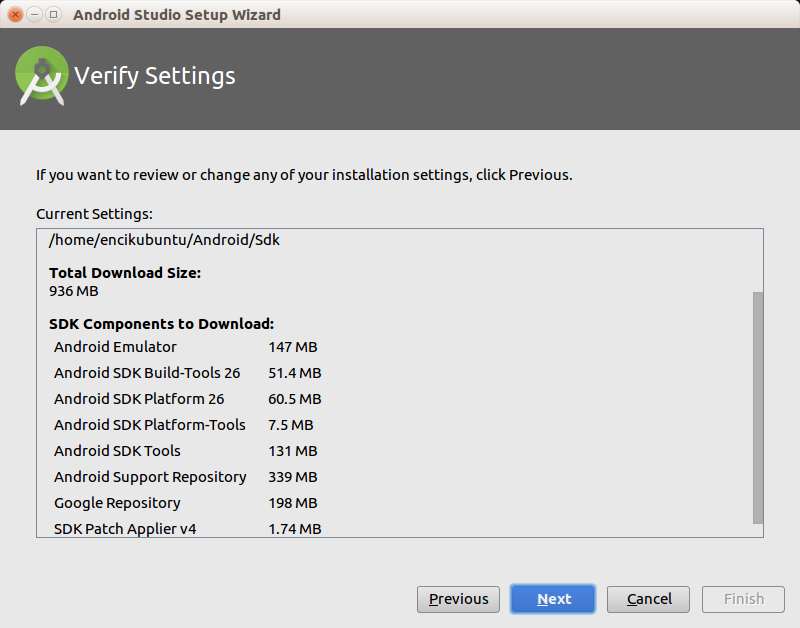Click the Android Studio Setup Wizard title bar

(400, 15)
